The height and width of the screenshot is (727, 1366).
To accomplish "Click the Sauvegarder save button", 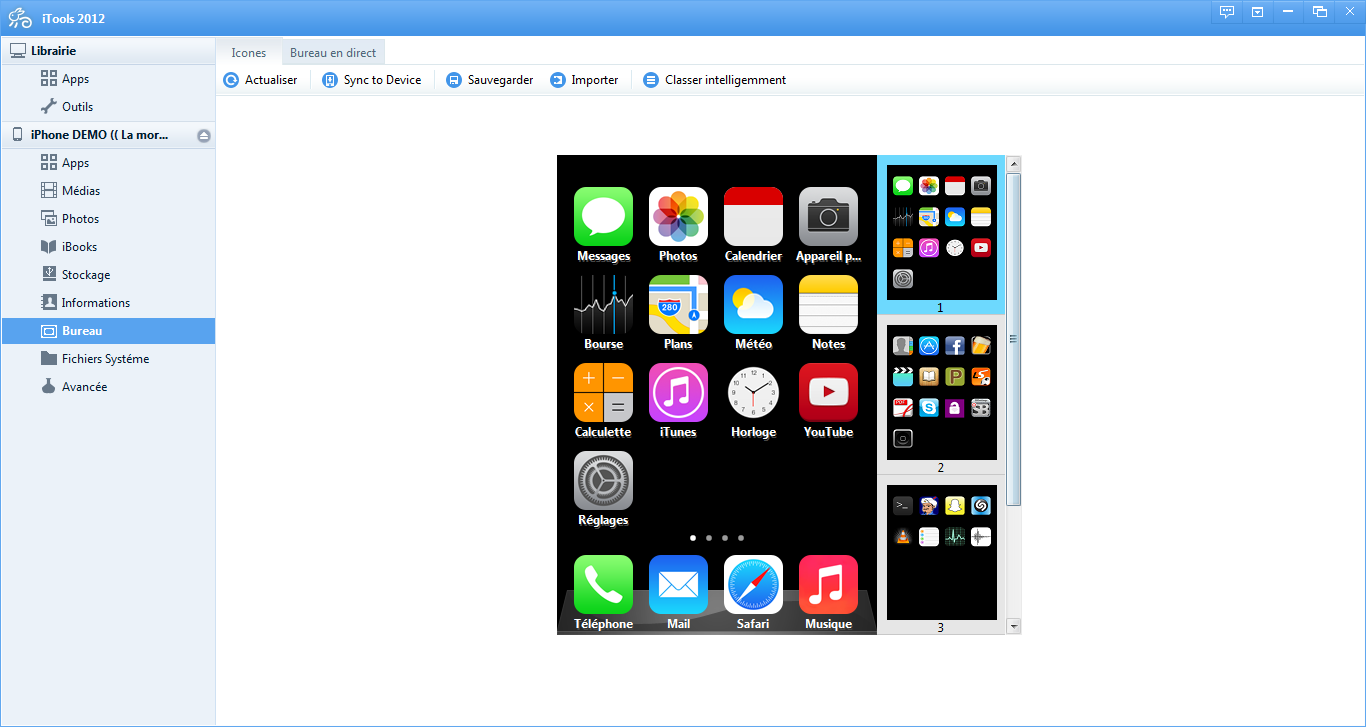I will 490,80.
